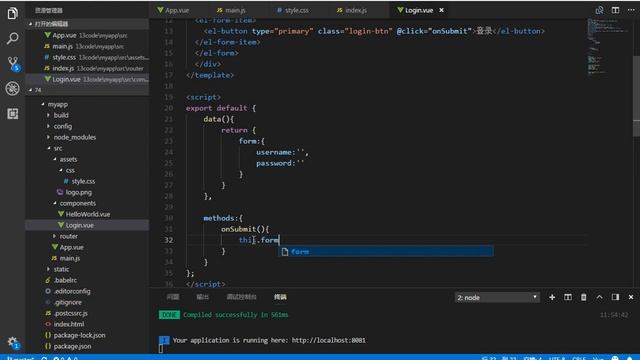Select the 2: node terminal dropdown
This screenshot has height=360, width=640.
pyautogui.click(x=497, y=298)
